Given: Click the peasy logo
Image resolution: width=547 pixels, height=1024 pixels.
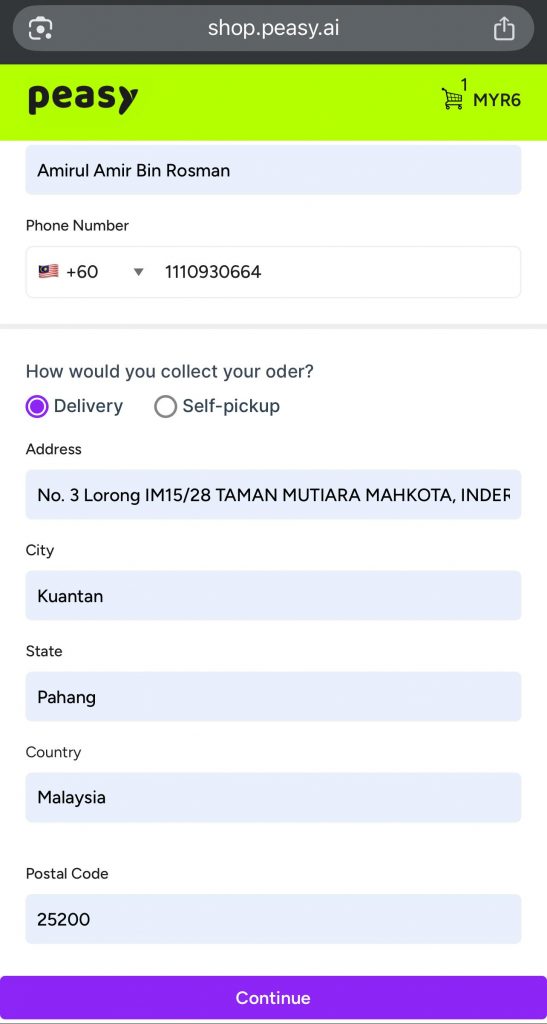Looking at the screenshot, I should click(x=83, y=99).
